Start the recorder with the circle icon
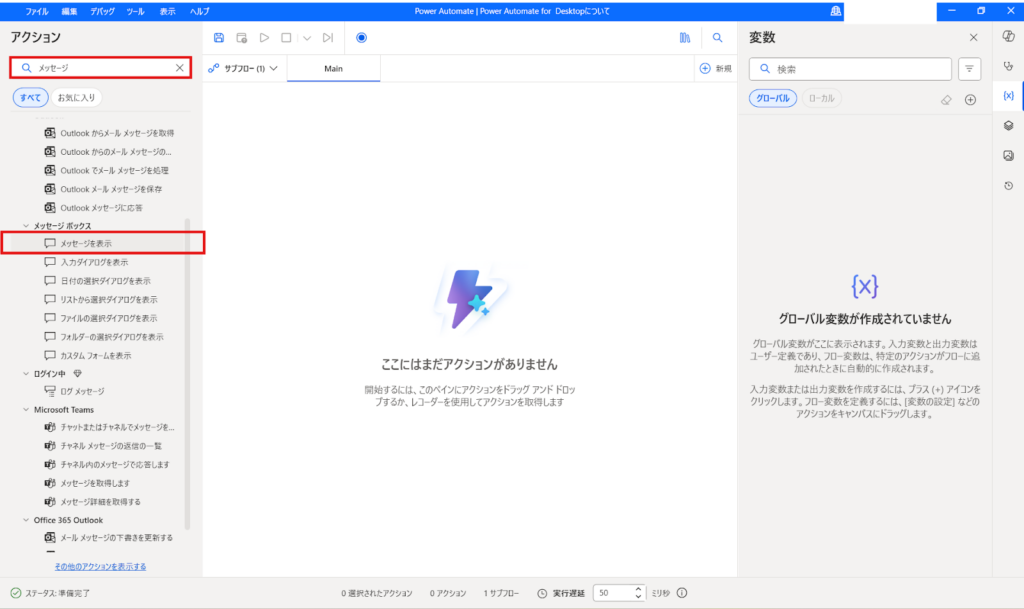The height and width of the screenshot is (609, 1024). (x=361, y=38)
